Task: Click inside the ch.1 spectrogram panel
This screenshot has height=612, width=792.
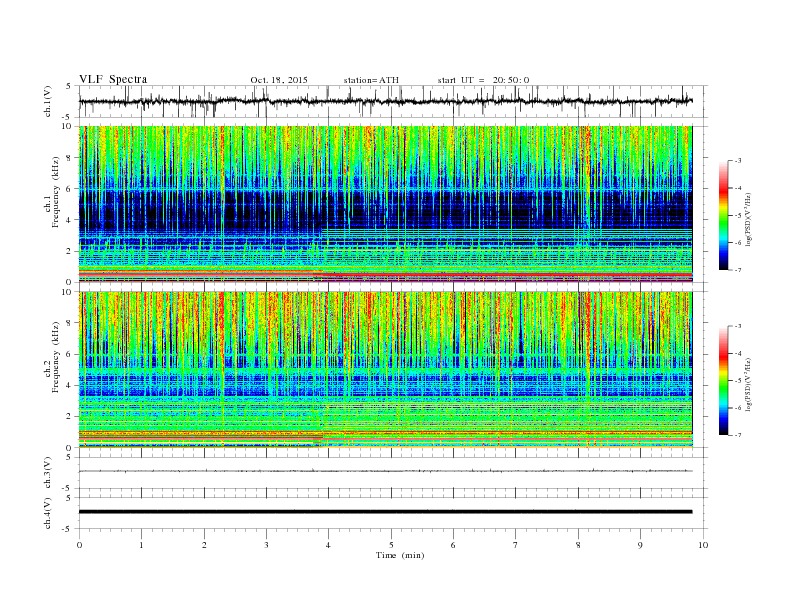Action: [386, 204]
